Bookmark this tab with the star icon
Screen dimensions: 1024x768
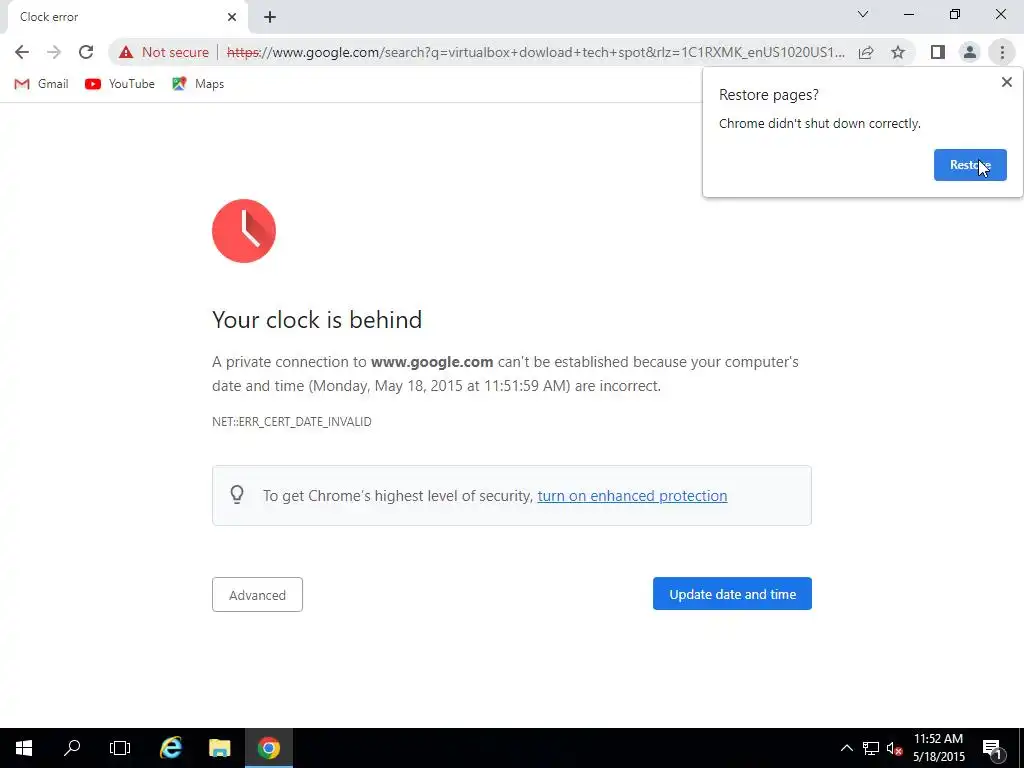coord(898,52)
